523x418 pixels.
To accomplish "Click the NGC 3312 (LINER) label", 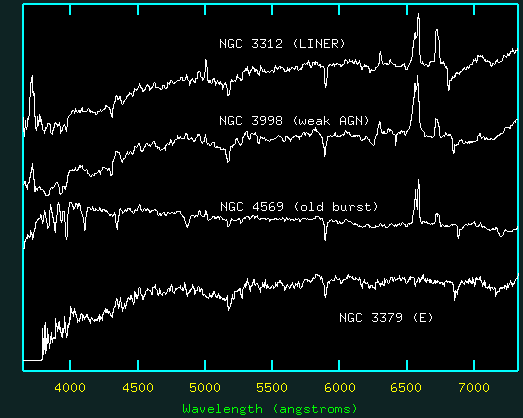I will [x=282, y=44].
